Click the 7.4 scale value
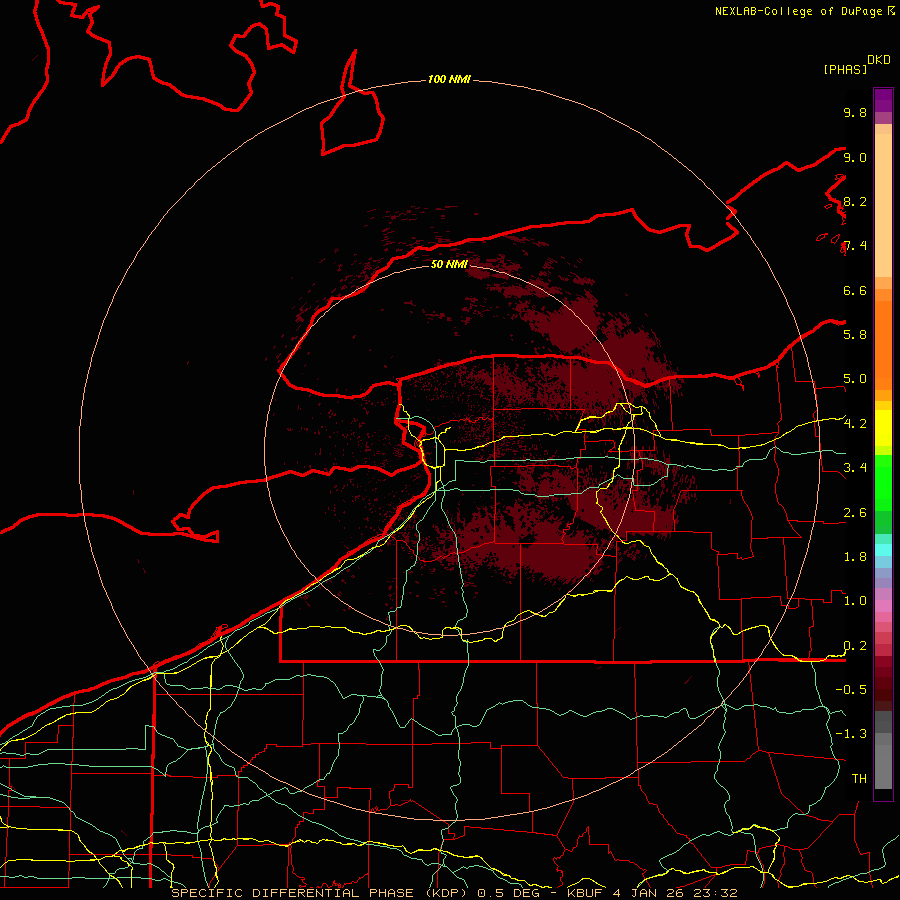Image resolution: width=900 pixels, height=900 pixels. click(855, 246)
